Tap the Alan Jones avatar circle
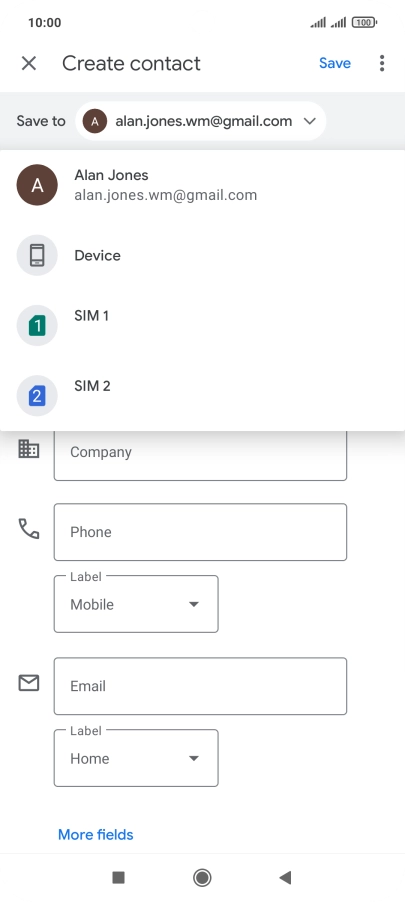 coord(37,185)
